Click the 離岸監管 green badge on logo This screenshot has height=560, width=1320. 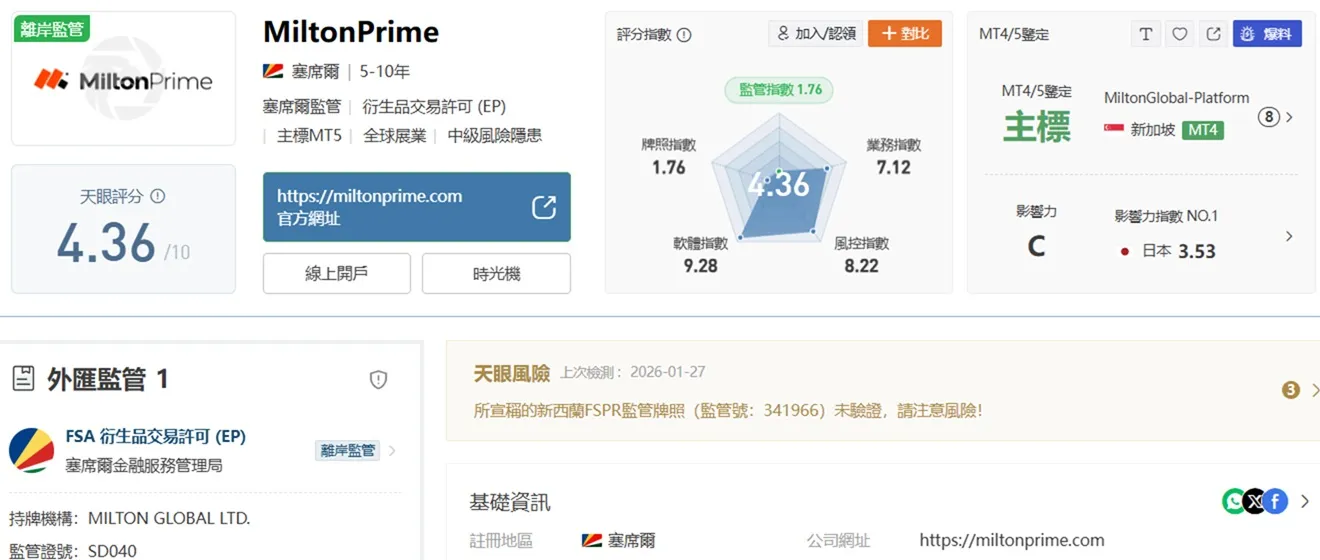coord(52,29)
